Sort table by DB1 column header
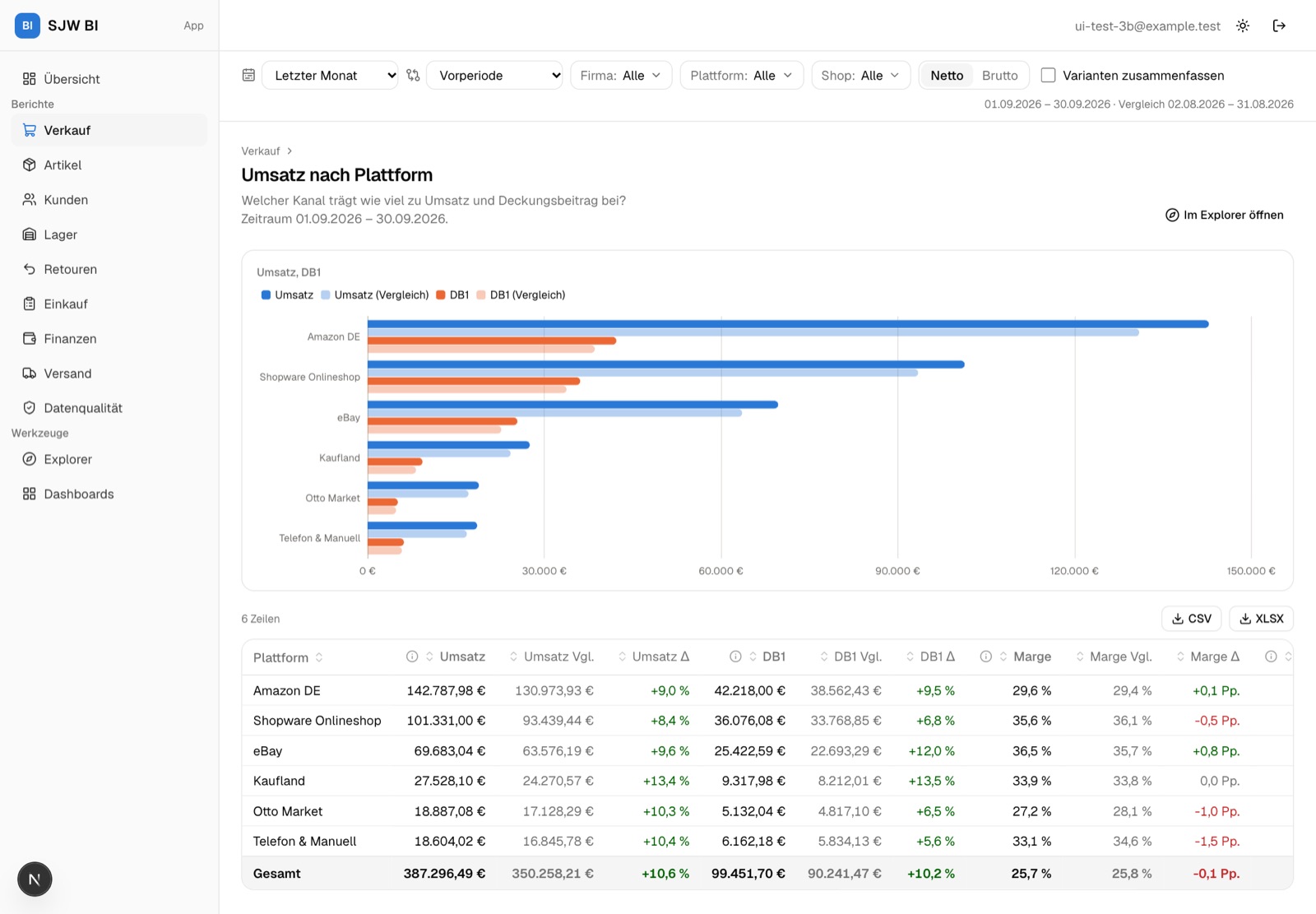Screen dimensions: 1316x914 point(767,657)
